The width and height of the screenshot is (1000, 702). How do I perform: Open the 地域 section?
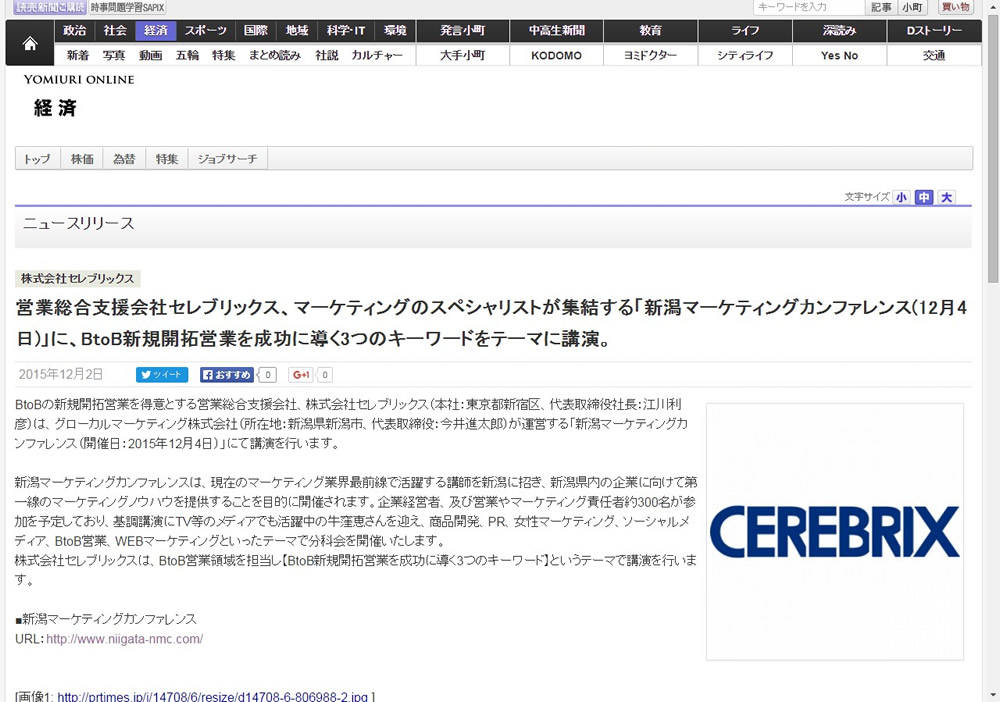(297, 31)
